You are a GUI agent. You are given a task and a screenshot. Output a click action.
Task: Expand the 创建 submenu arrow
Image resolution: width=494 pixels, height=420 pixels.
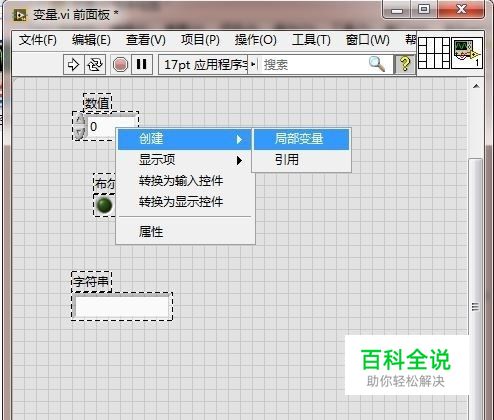point(239,139)
